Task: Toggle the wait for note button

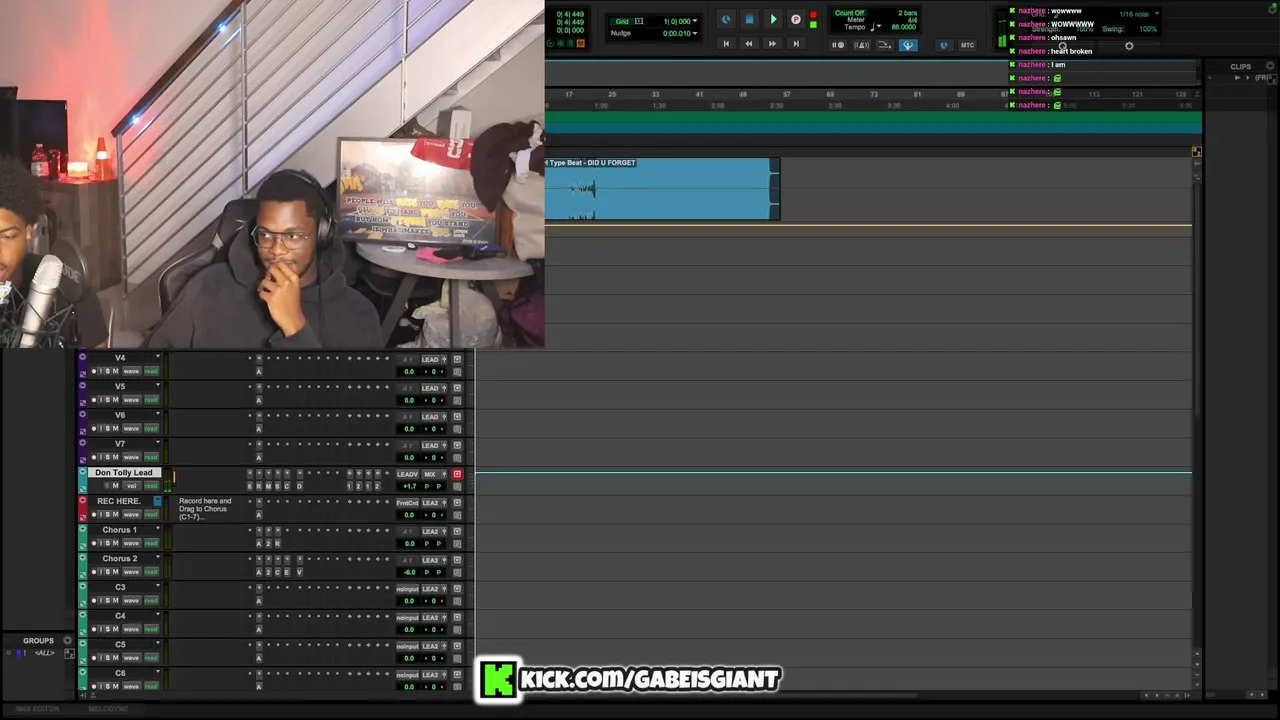Action: click(839, 45)
